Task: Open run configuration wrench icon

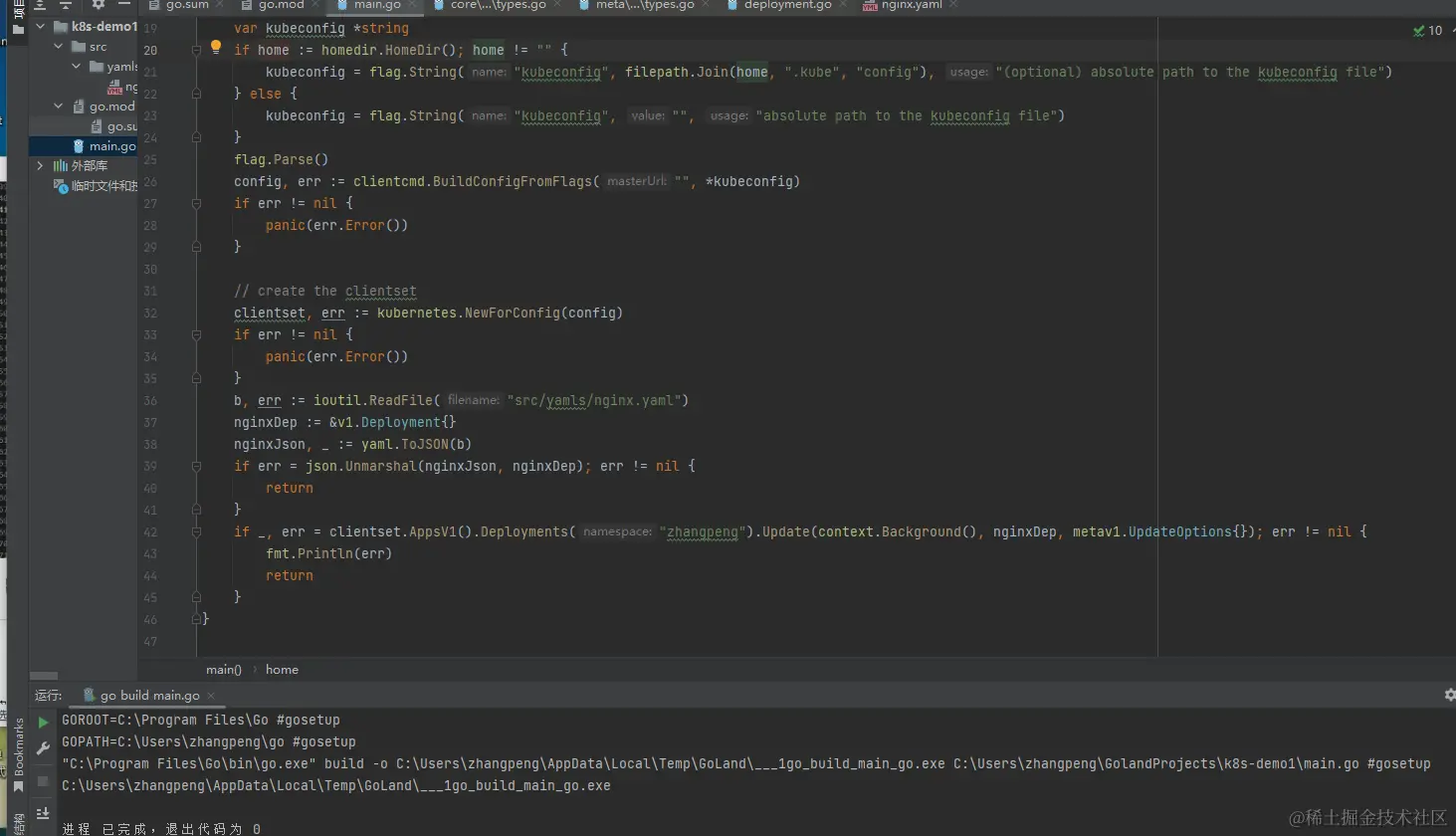Action: pos(43,748)
